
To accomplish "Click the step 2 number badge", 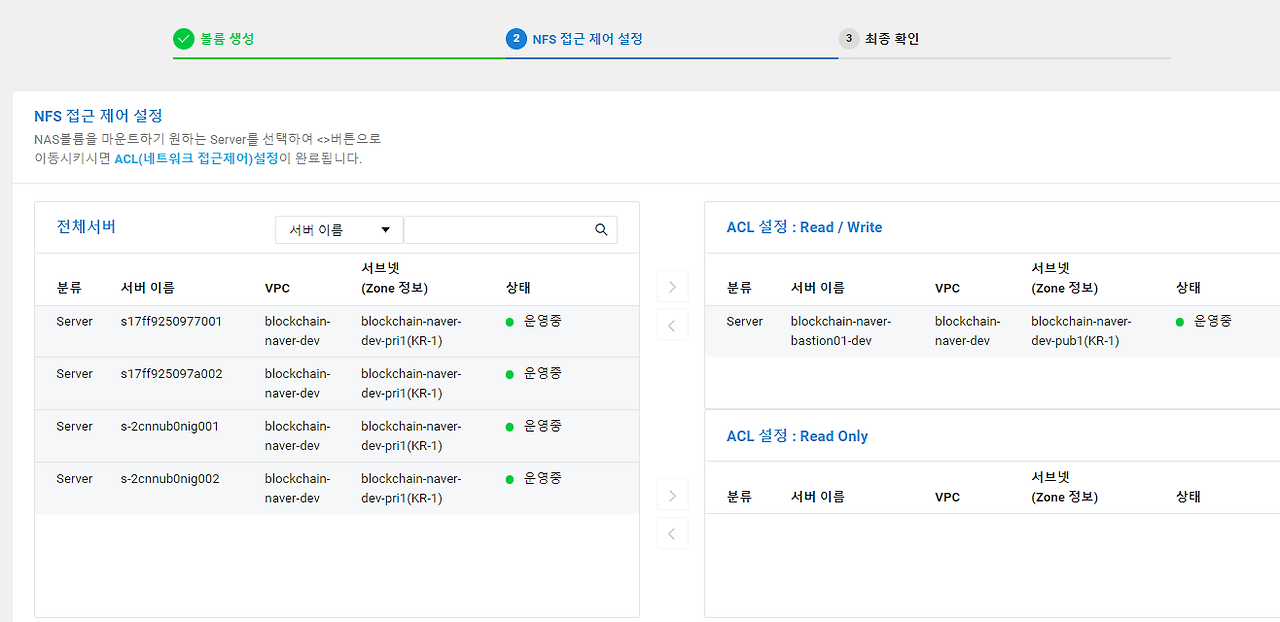I will click(x=516, y=39).
